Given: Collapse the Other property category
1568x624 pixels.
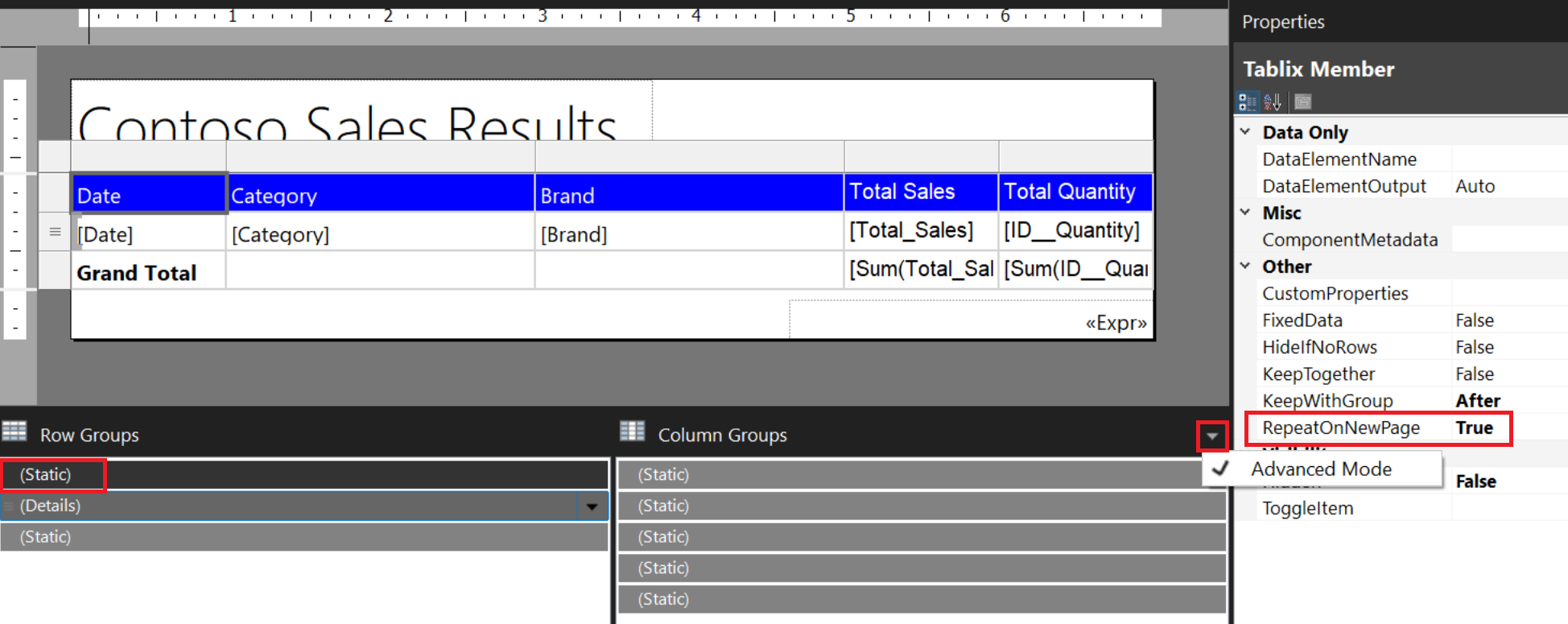Looking at the screenshot, I should (x=1245, y=266).
